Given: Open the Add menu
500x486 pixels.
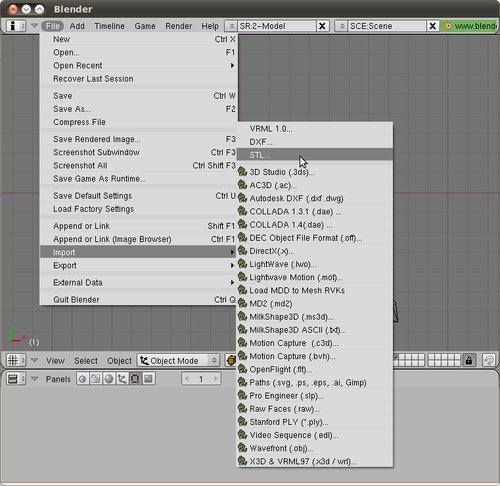Looking at the screenshot, I should pos(77,26).
